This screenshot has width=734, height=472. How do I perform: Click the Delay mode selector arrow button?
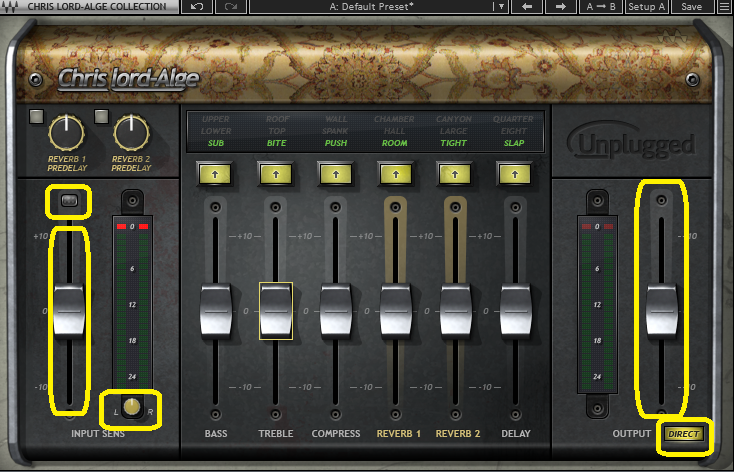515,173
